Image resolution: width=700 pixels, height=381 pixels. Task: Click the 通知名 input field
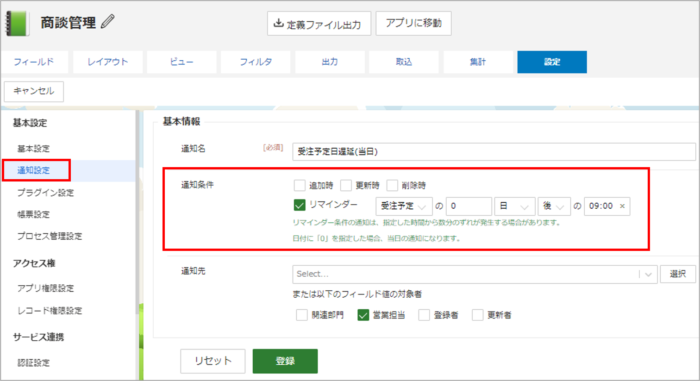tap(493, 151)
